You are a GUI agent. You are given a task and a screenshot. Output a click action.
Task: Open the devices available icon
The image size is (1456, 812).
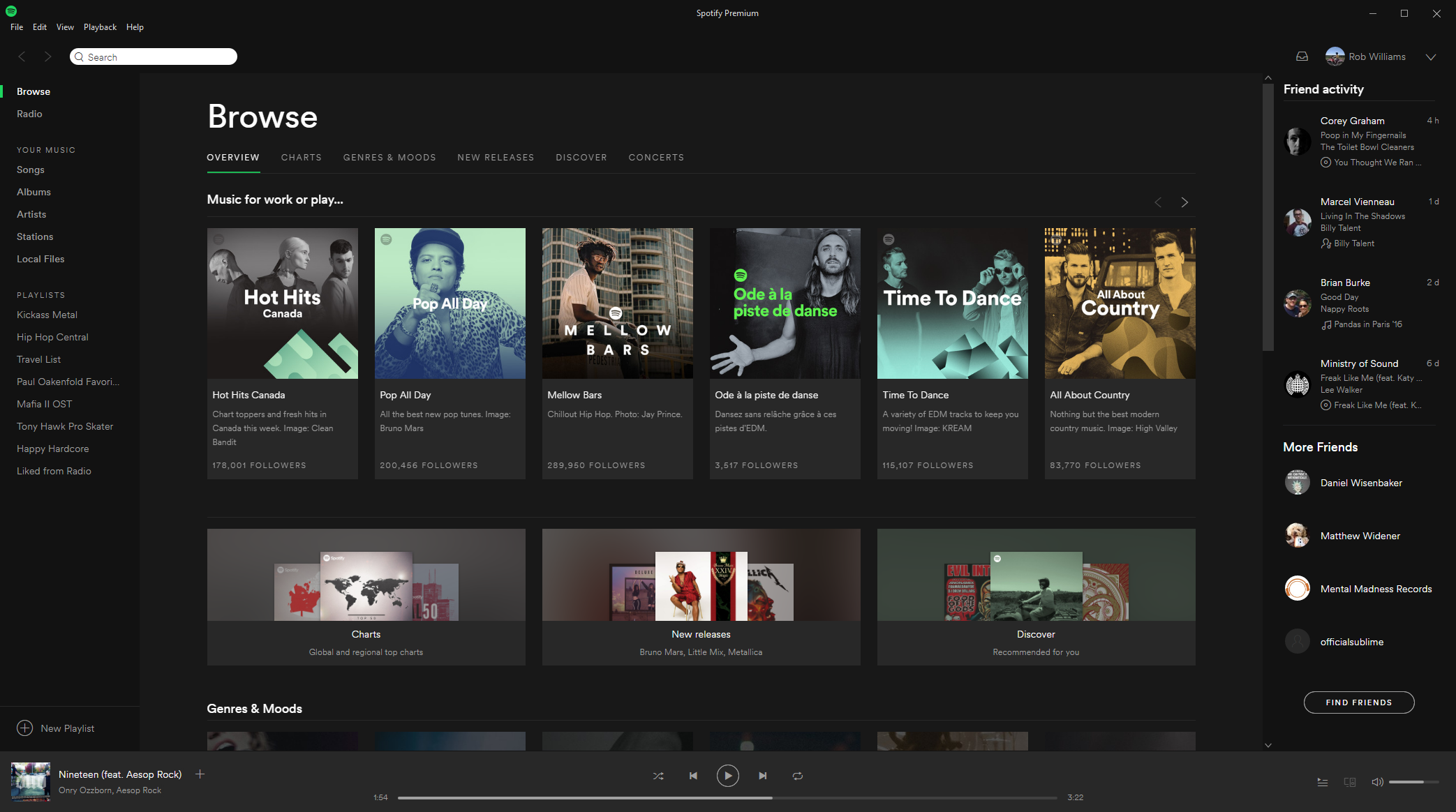point(1350,782)
